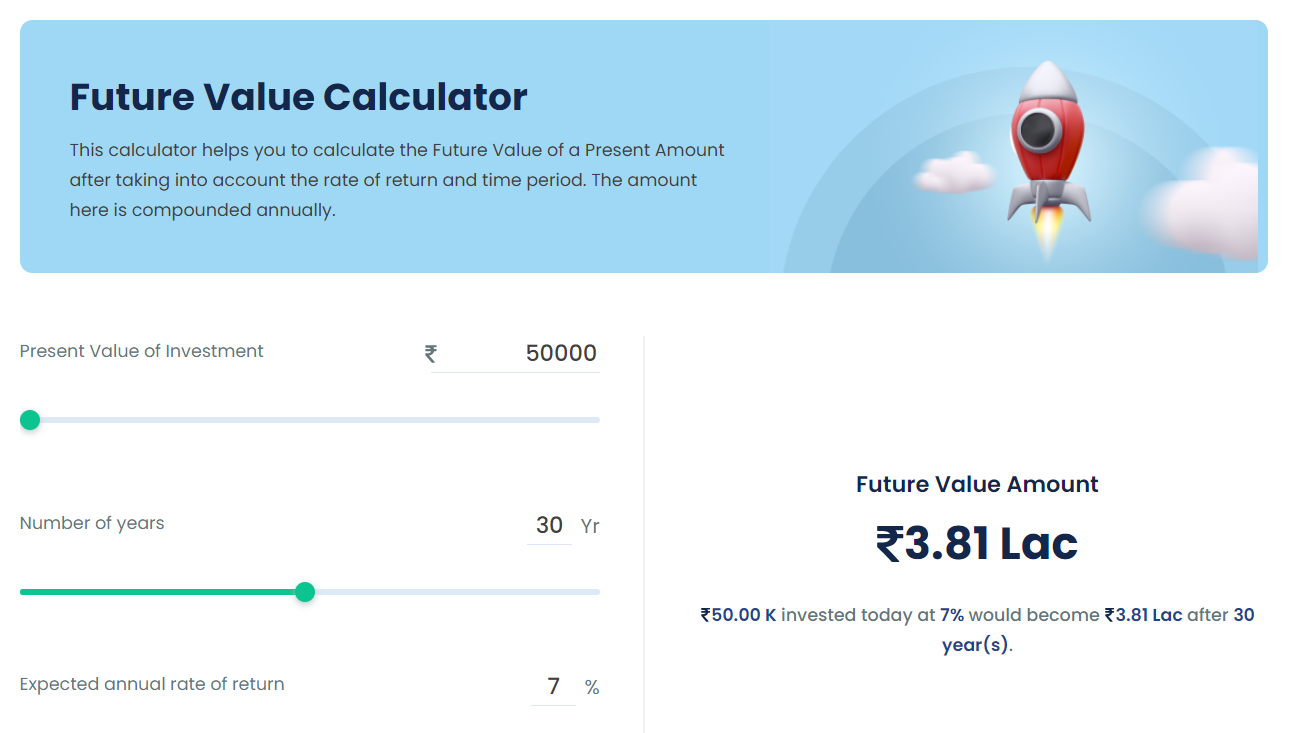Click the percent symbol beside rate field
The height and width of the screenshot is (733, 1289).
click(592, 687)
